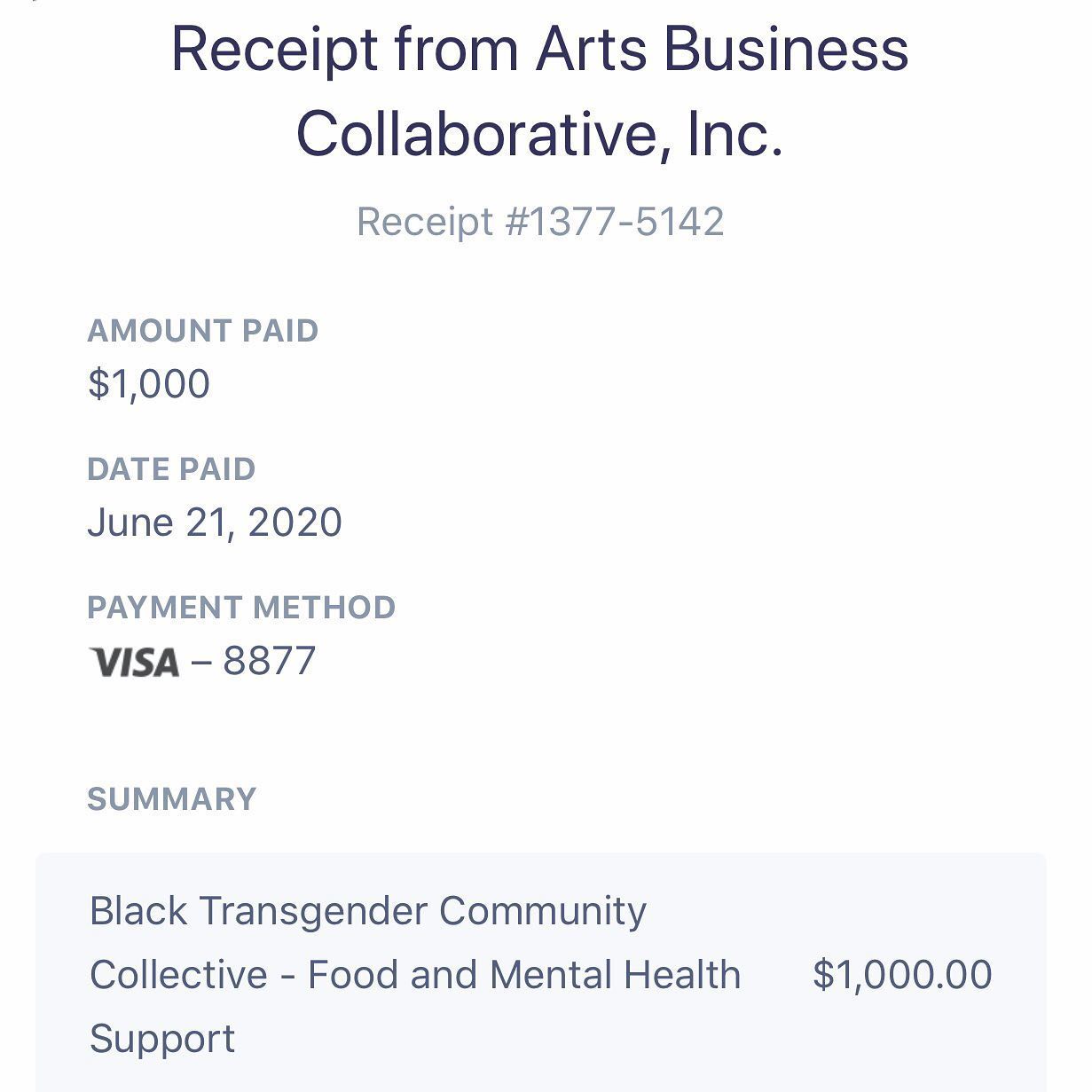
Task: Select the $1,000.00 line item price
Action: [902, 975]
